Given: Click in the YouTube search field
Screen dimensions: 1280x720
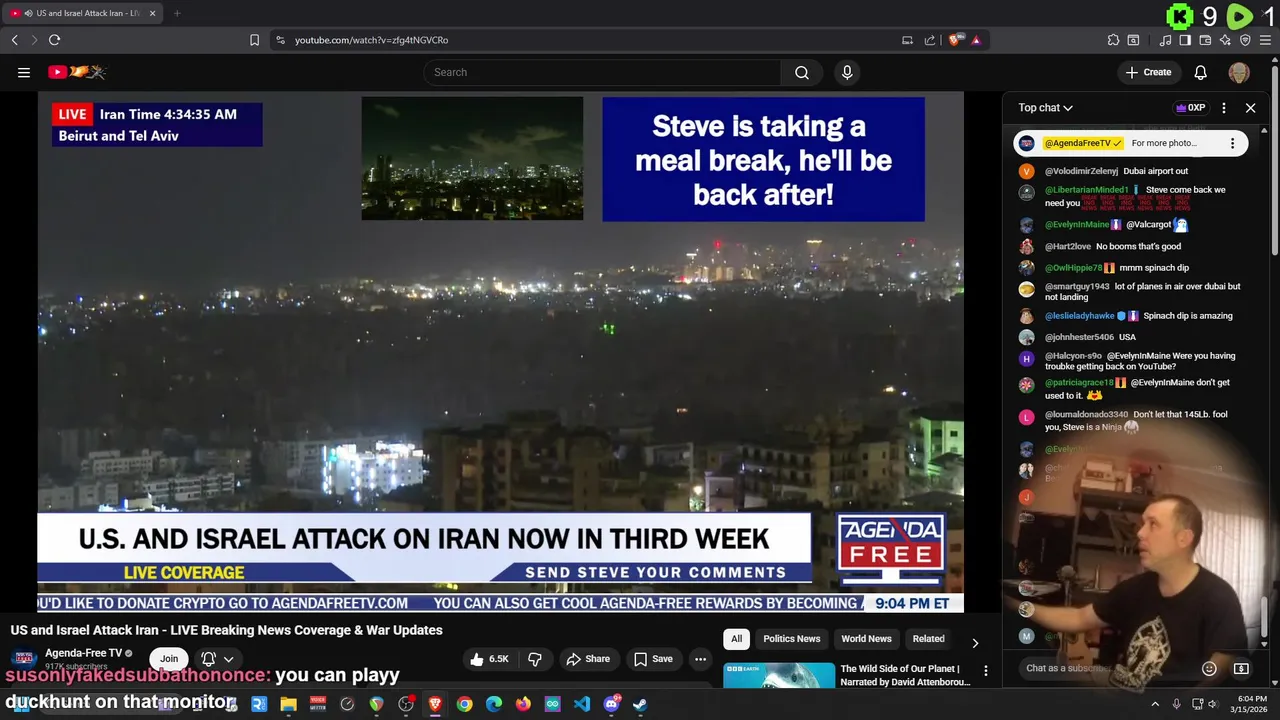Looking at the screenshot, I should point(602,72).
